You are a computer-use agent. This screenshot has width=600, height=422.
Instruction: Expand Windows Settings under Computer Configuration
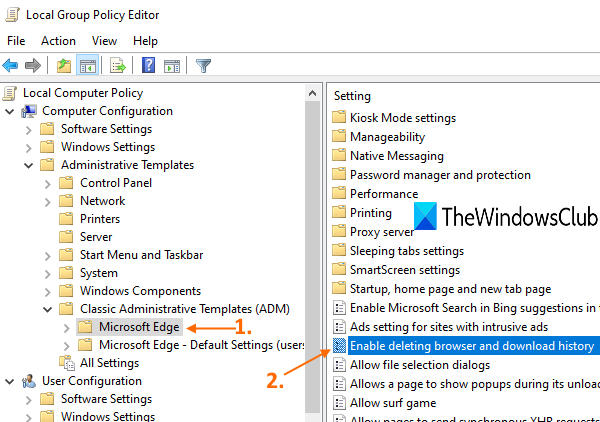29,148
